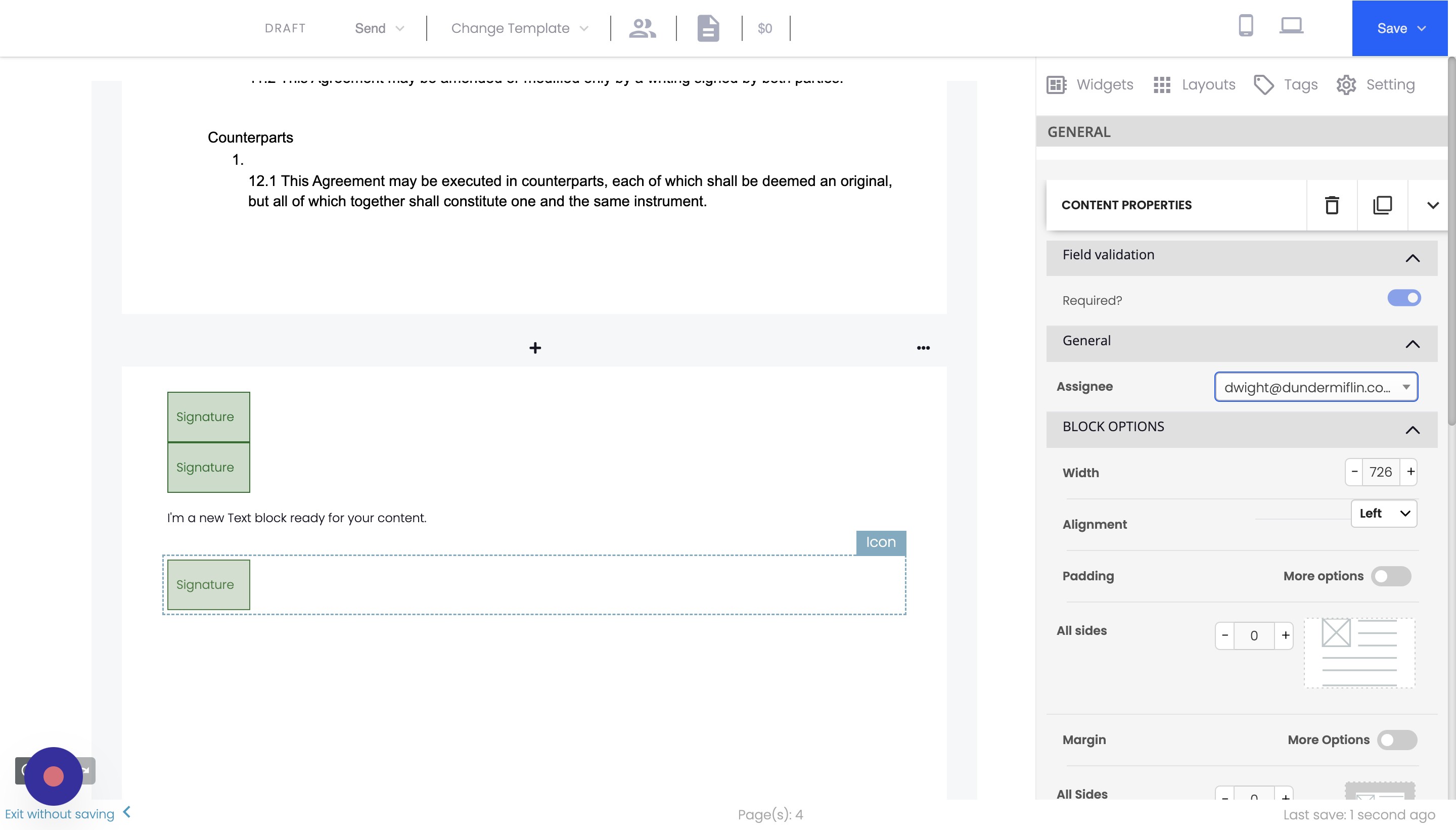Click Exit without saving link
This screenshot has width=1456, height=830.
click(x=60, y=814)
